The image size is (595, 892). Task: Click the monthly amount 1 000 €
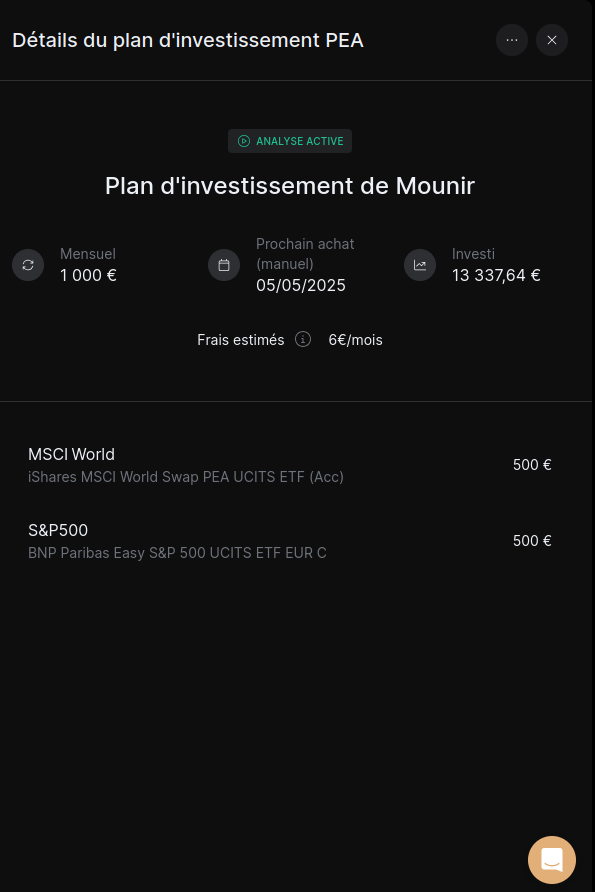coord(88,275)
